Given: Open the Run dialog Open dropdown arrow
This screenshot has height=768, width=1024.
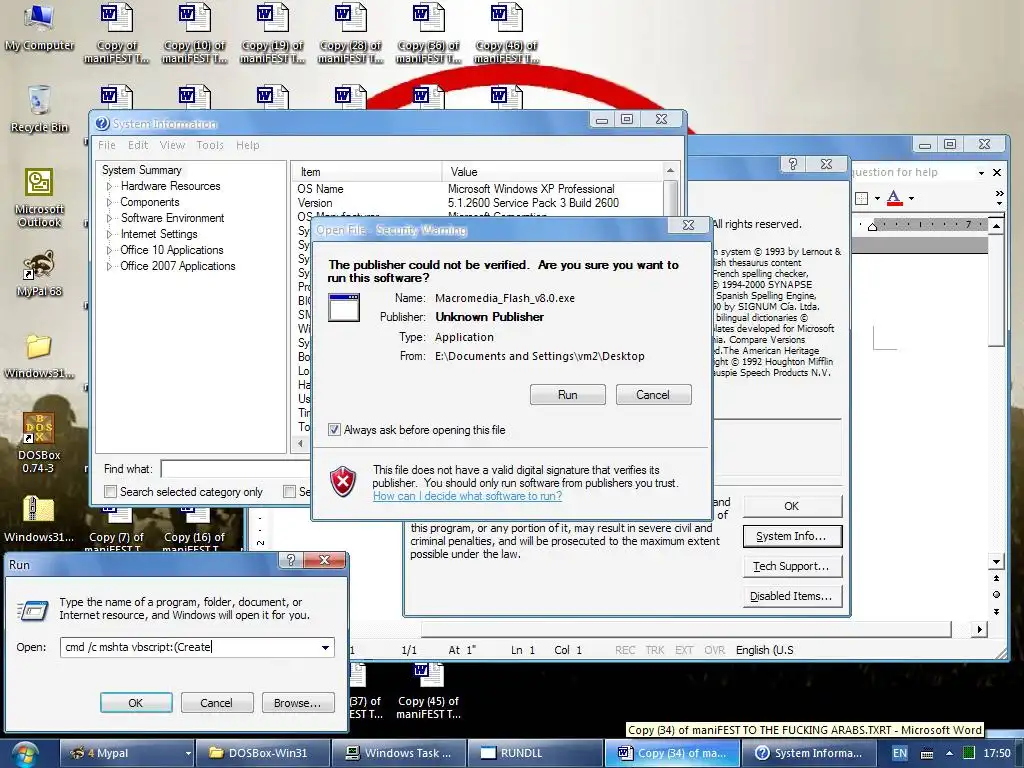Looking at the screenshot, I should [325, 647].
